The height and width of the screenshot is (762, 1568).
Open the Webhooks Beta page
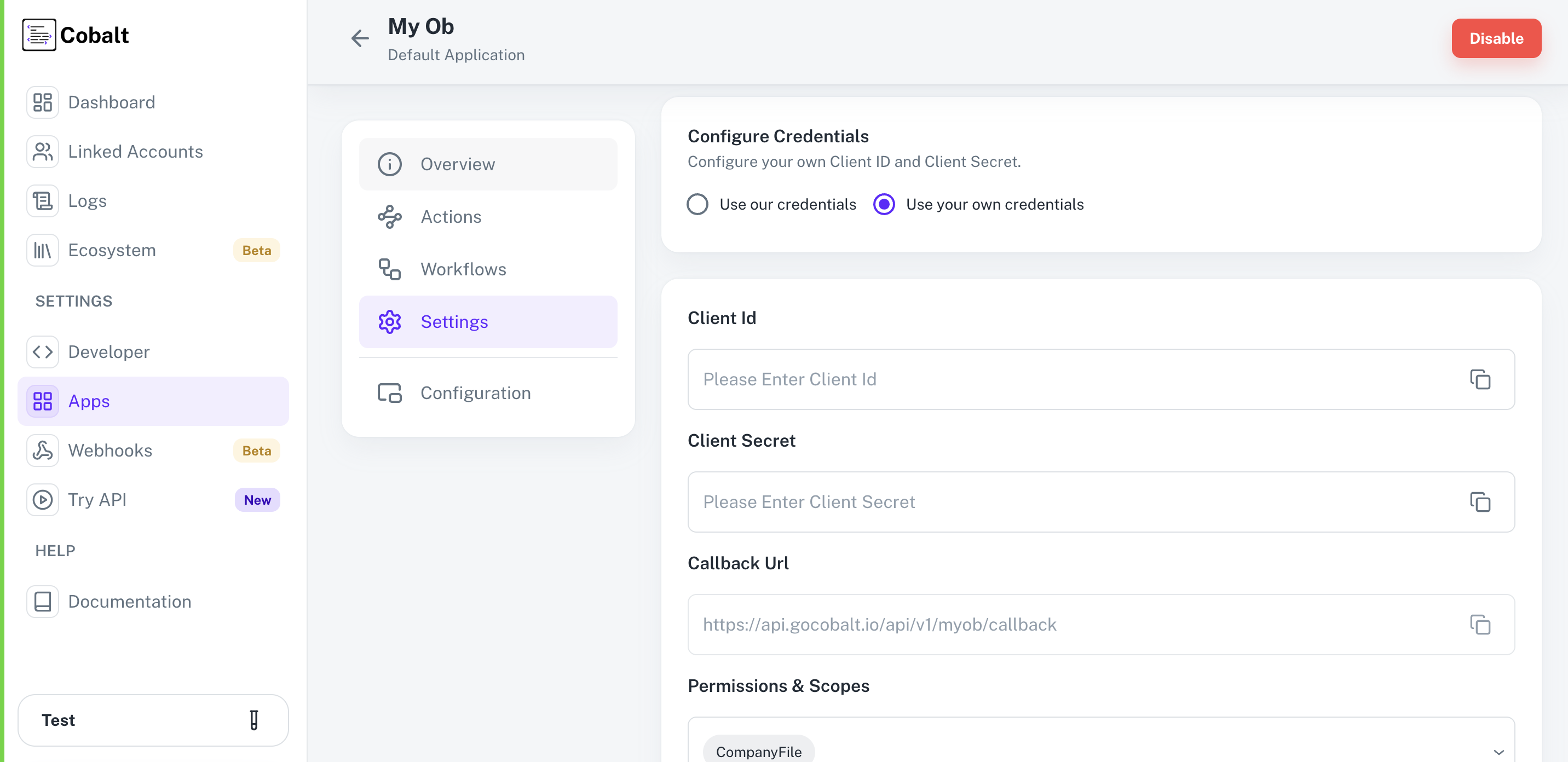(x=110, y=451)
